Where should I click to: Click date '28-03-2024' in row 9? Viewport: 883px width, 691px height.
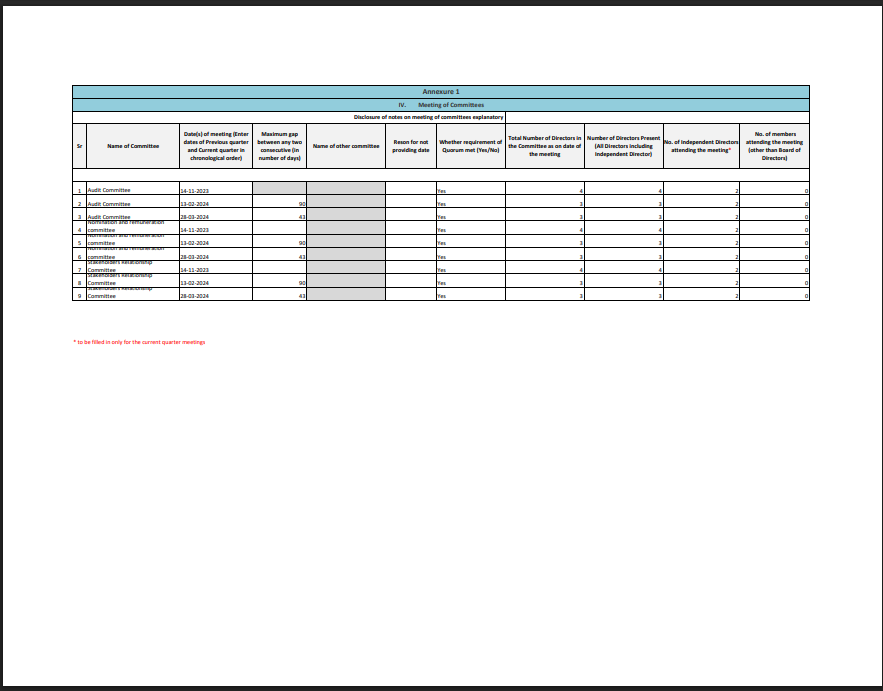[194, 296]
